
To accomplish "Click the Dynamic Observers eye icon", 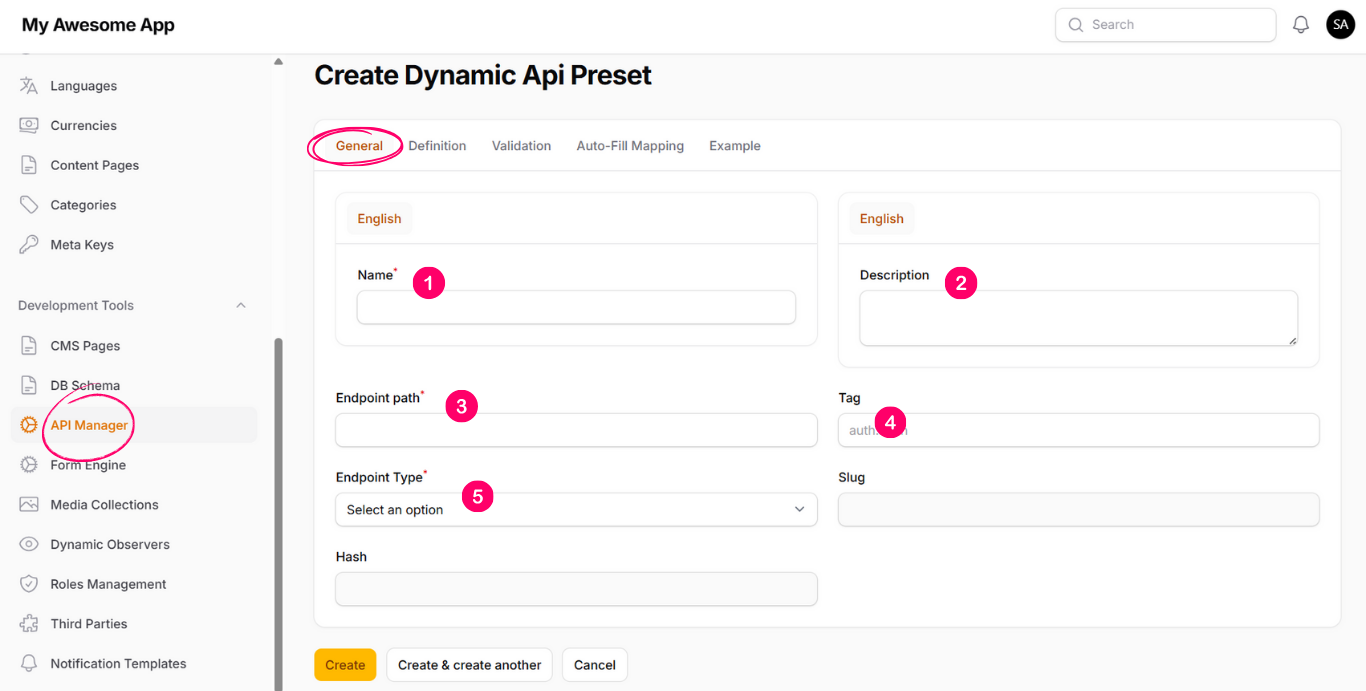I will point(29,545).
